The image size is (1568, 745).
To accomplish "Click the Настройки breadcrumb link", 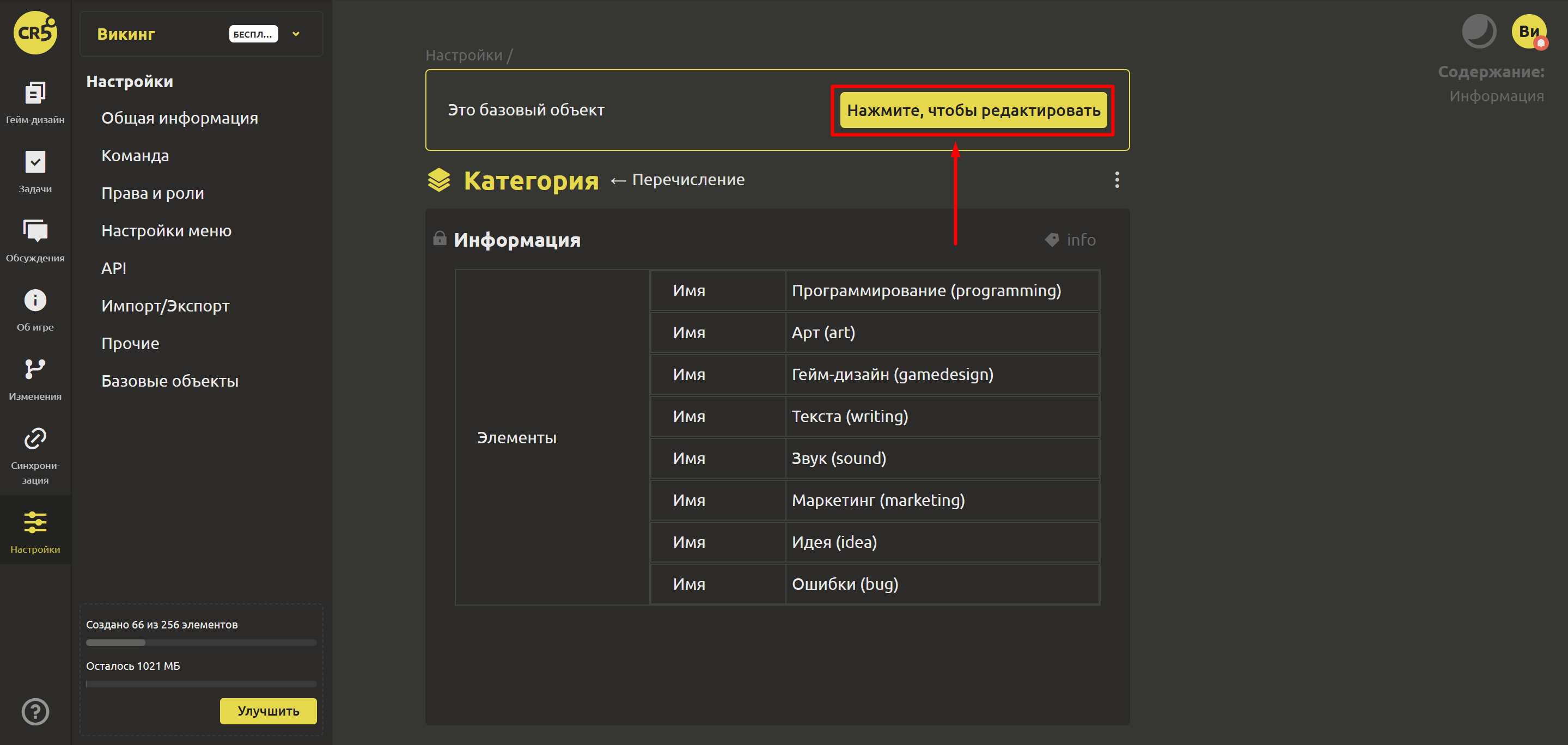I will click(464, 56).
